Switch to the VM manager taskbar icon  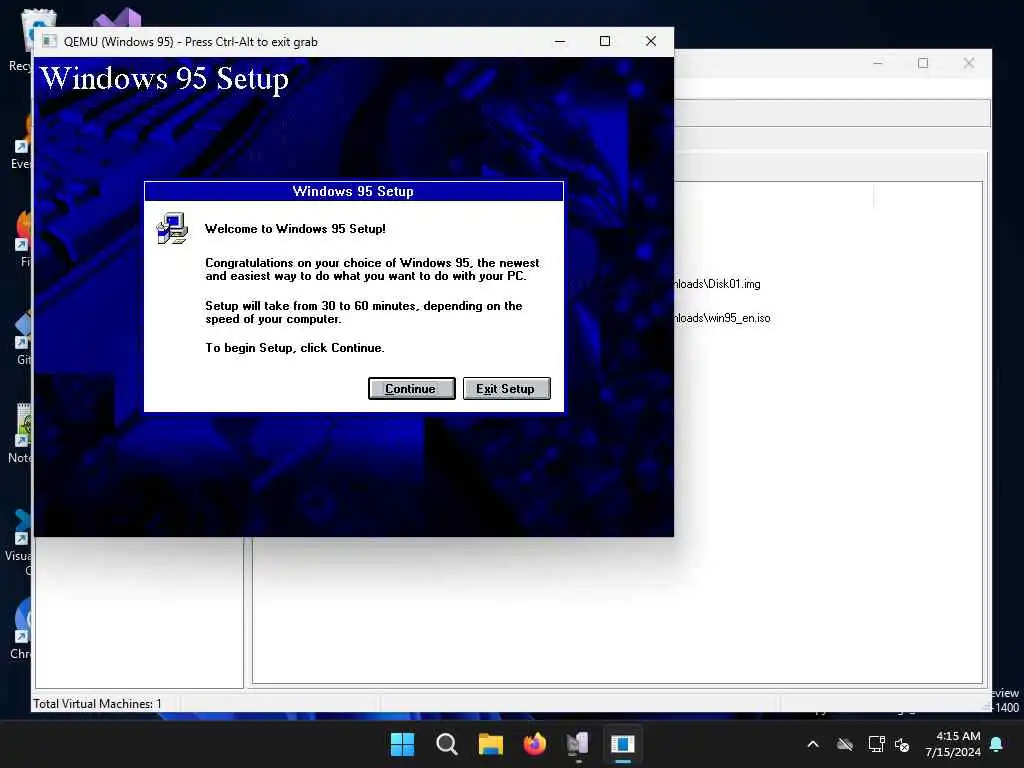579,744
